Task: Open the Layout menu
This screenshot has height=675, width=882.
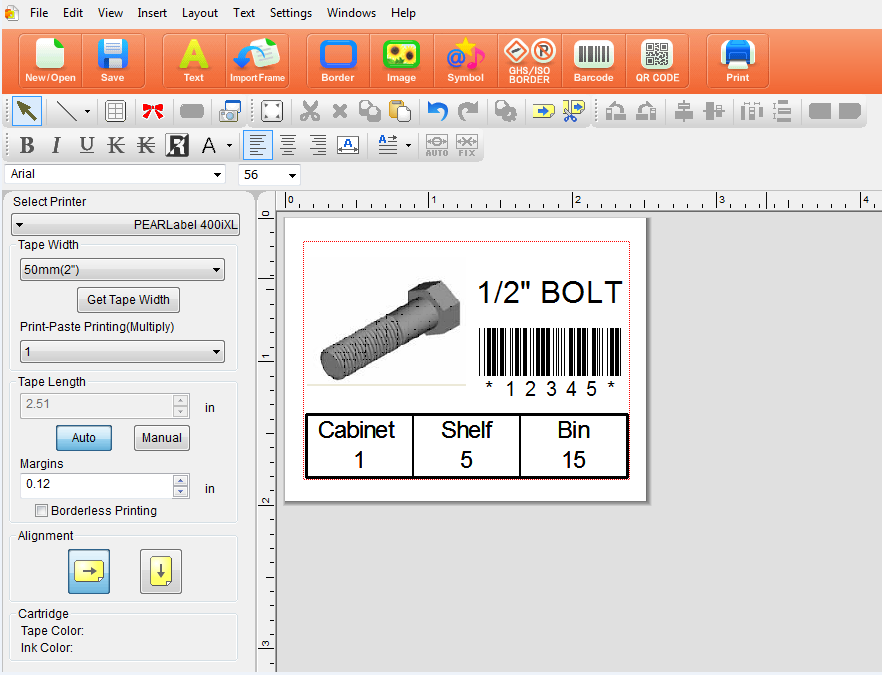Action: pos(200,13)
